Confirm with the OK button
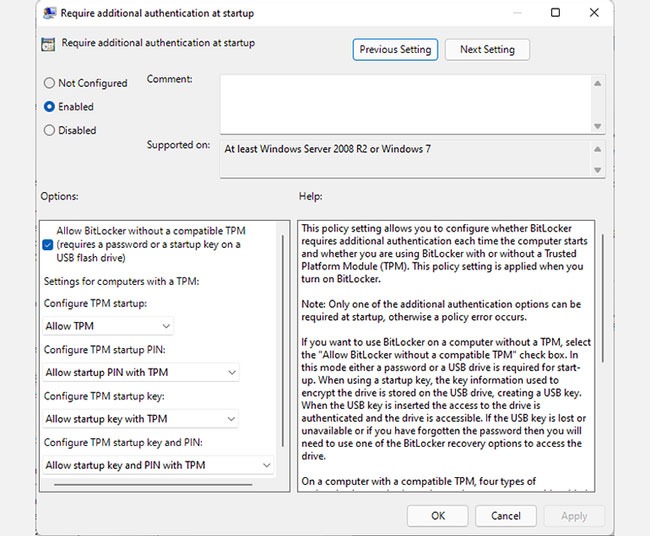 point(438,516)
